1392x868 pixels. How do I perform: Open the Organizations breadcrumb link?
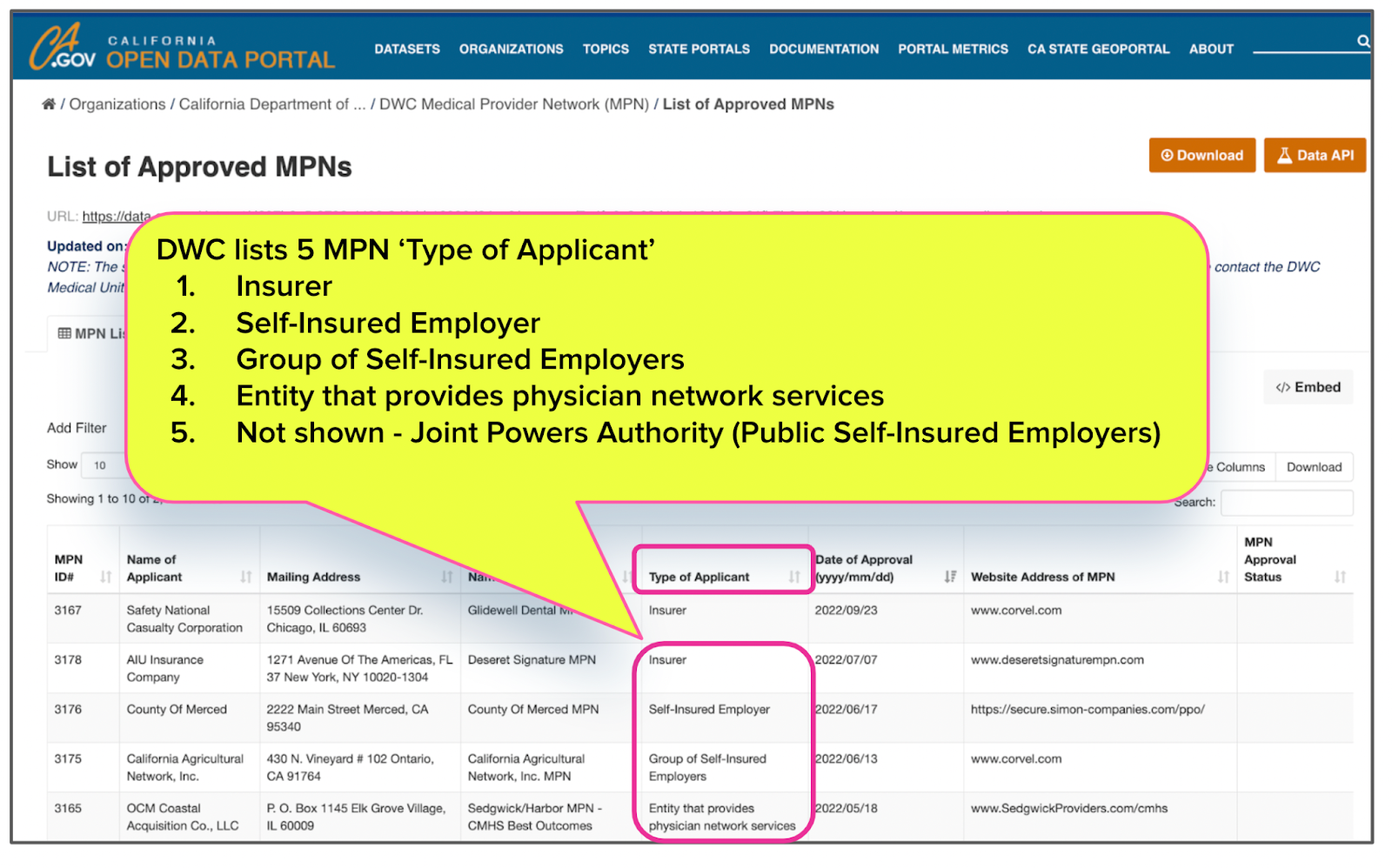[117, 104]
